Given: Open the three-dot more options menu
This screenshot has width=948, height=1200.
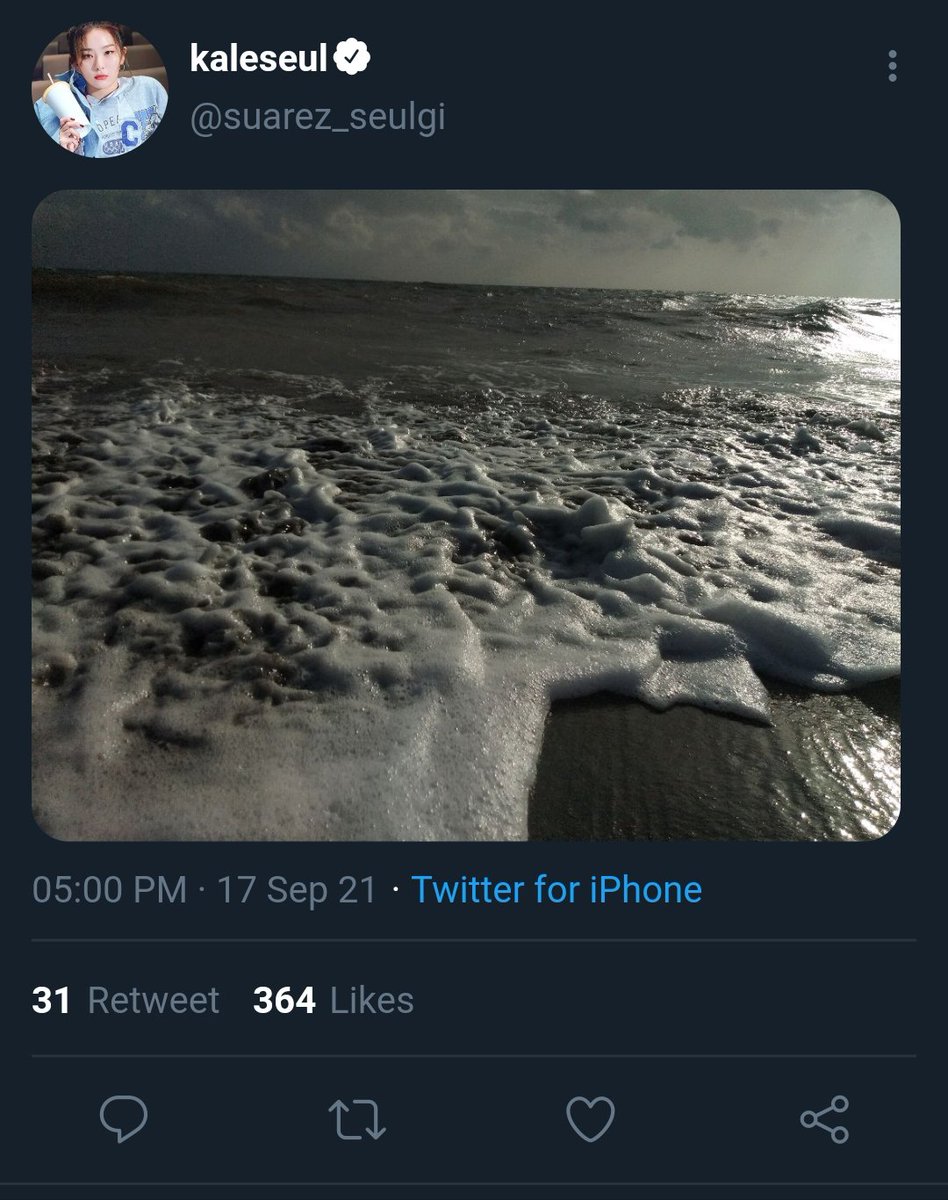Looking at the screenshot, I should tap(892, 66).
